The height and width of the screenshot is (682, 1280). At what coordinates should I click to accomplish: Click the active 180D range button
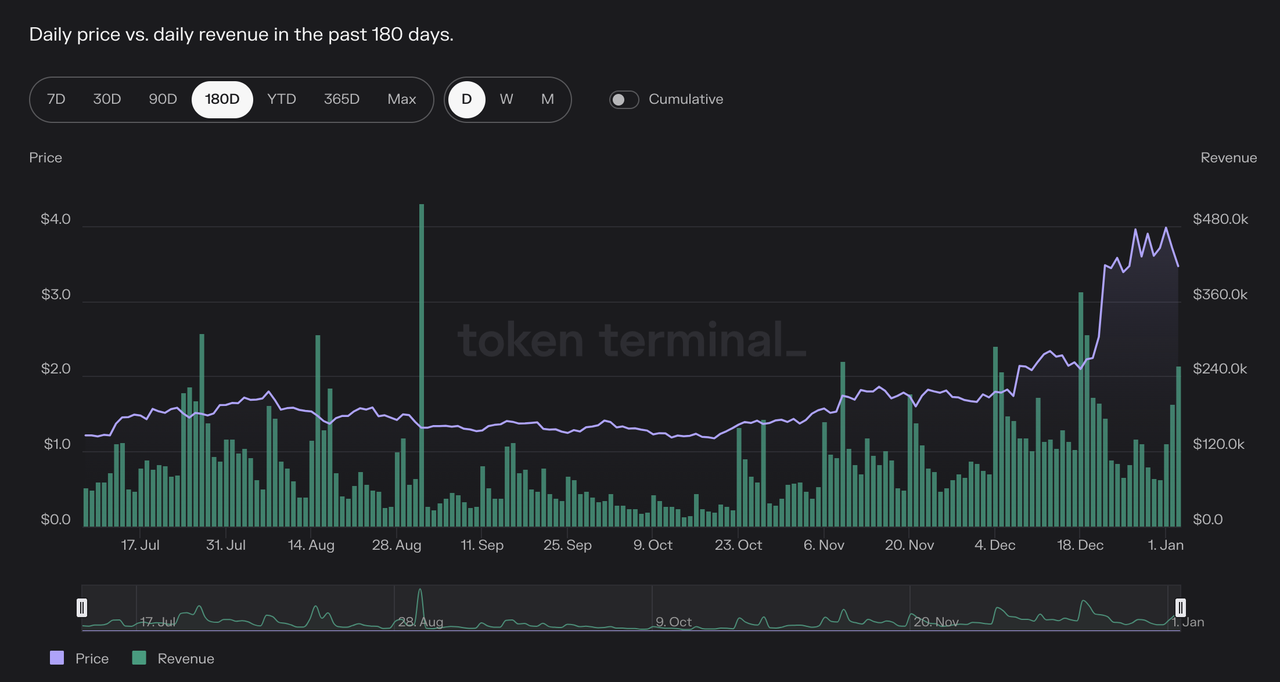(x=221, y=99)
